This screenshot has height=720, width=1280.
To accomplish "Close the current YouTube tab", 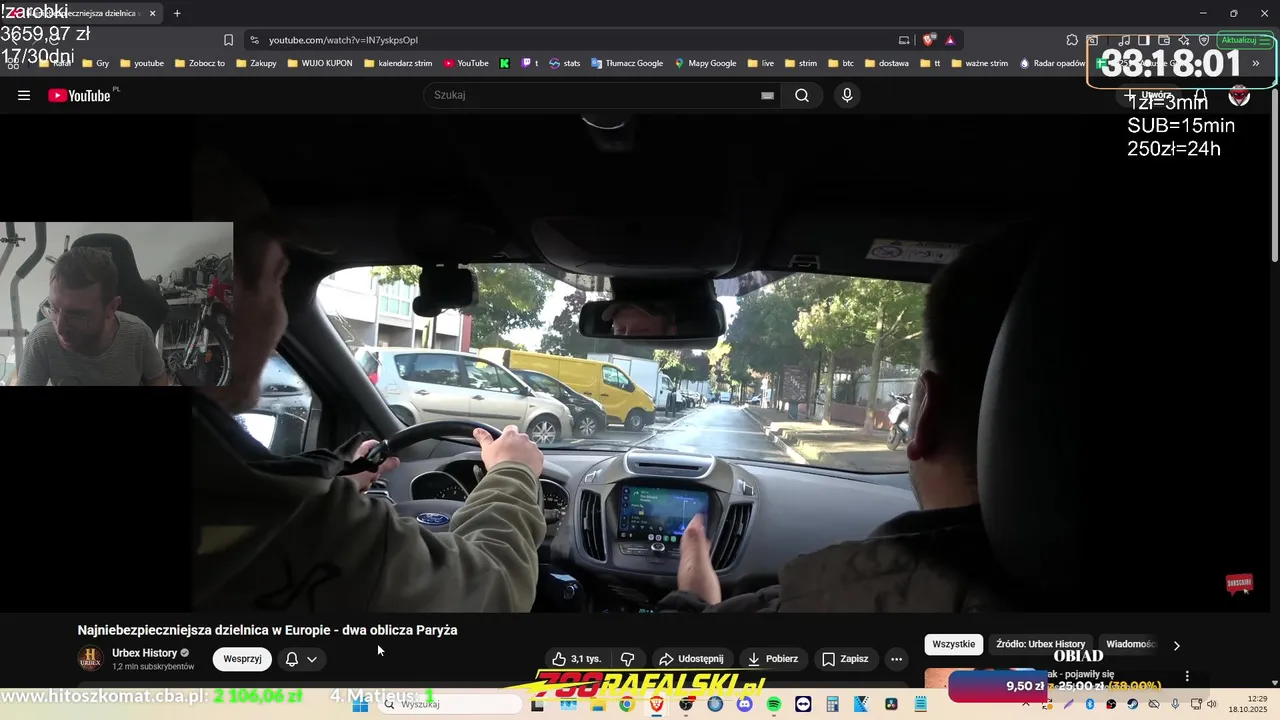I will click(153, 13).
